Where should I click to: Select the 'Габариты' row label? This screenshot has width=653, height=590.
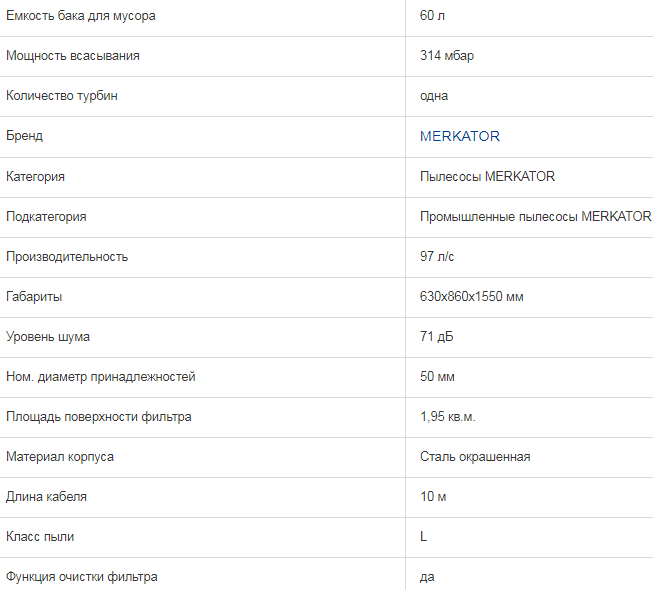tap(34, 296)
